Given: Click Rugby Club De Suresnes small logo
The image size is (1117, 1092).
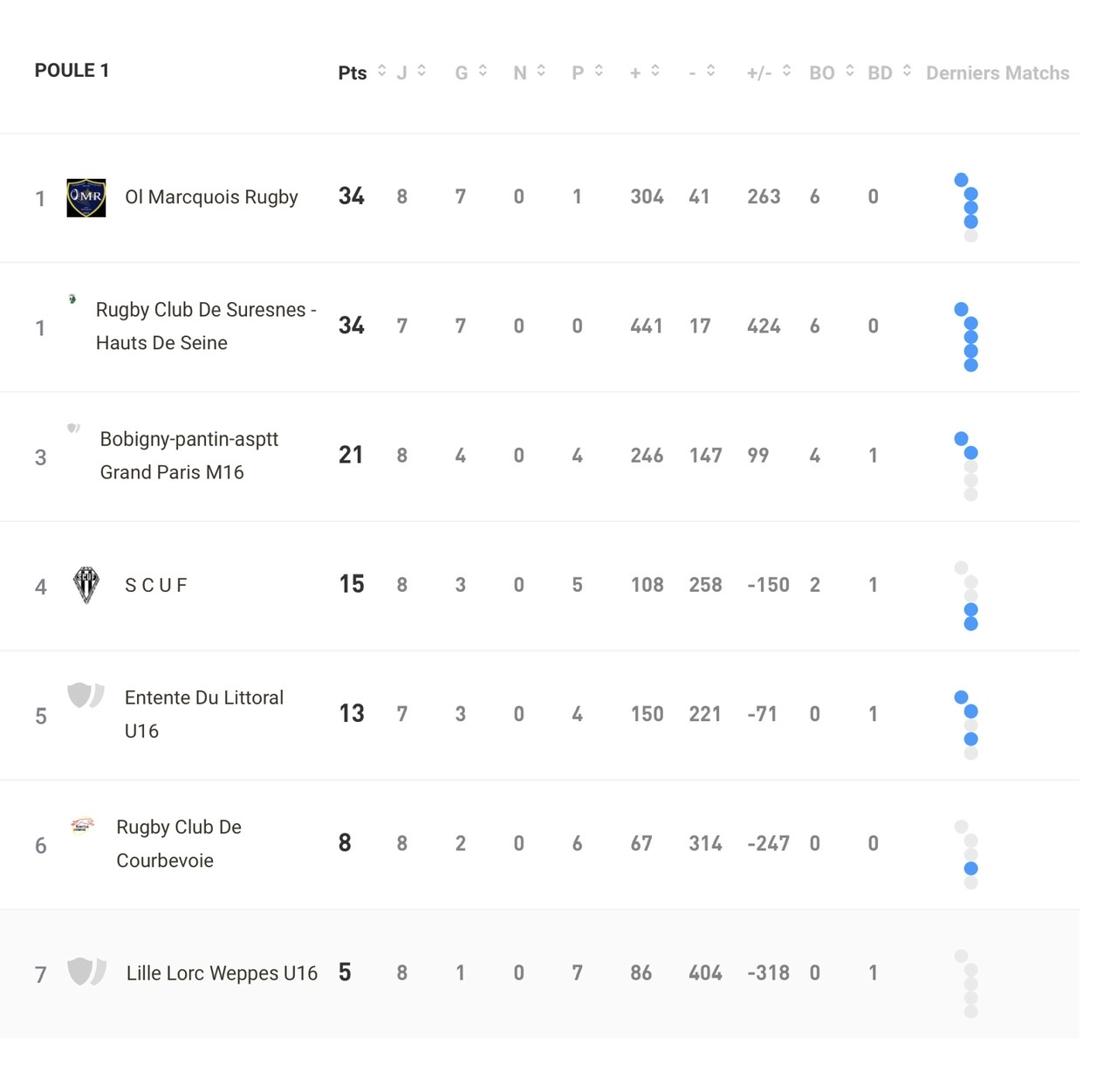Looking at the screenshot, I should click(72, 299).
